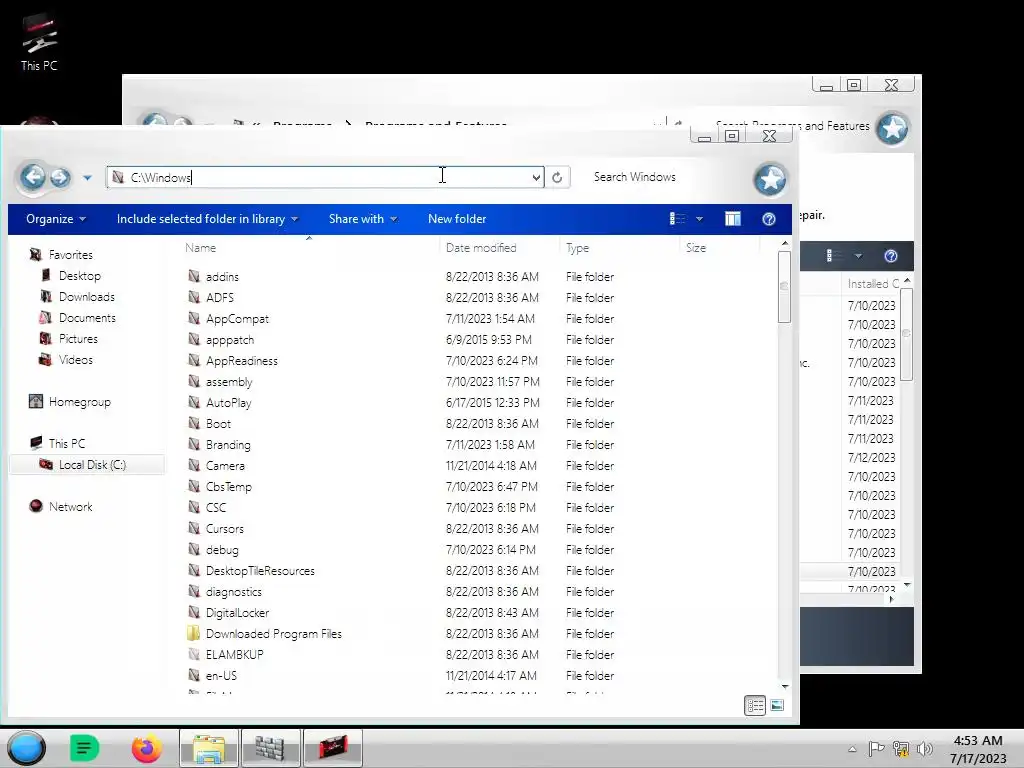Select This PC in the navigation pane

pos(67,443)
